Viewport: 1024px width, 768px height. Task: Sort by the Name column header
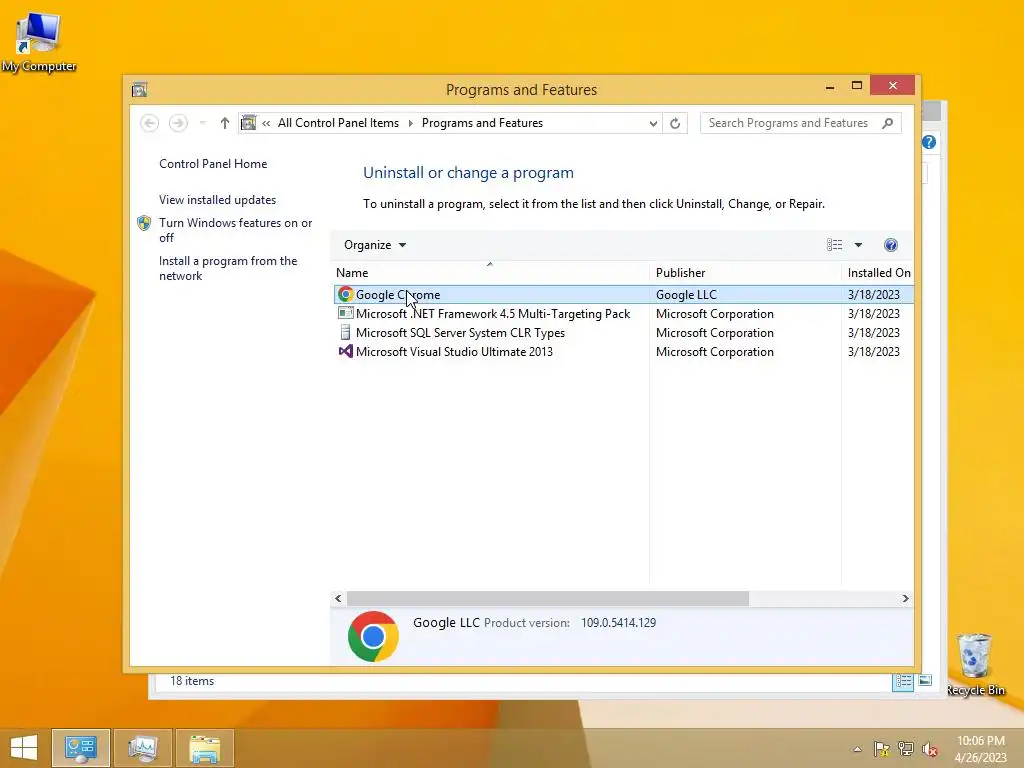[490, 272]
